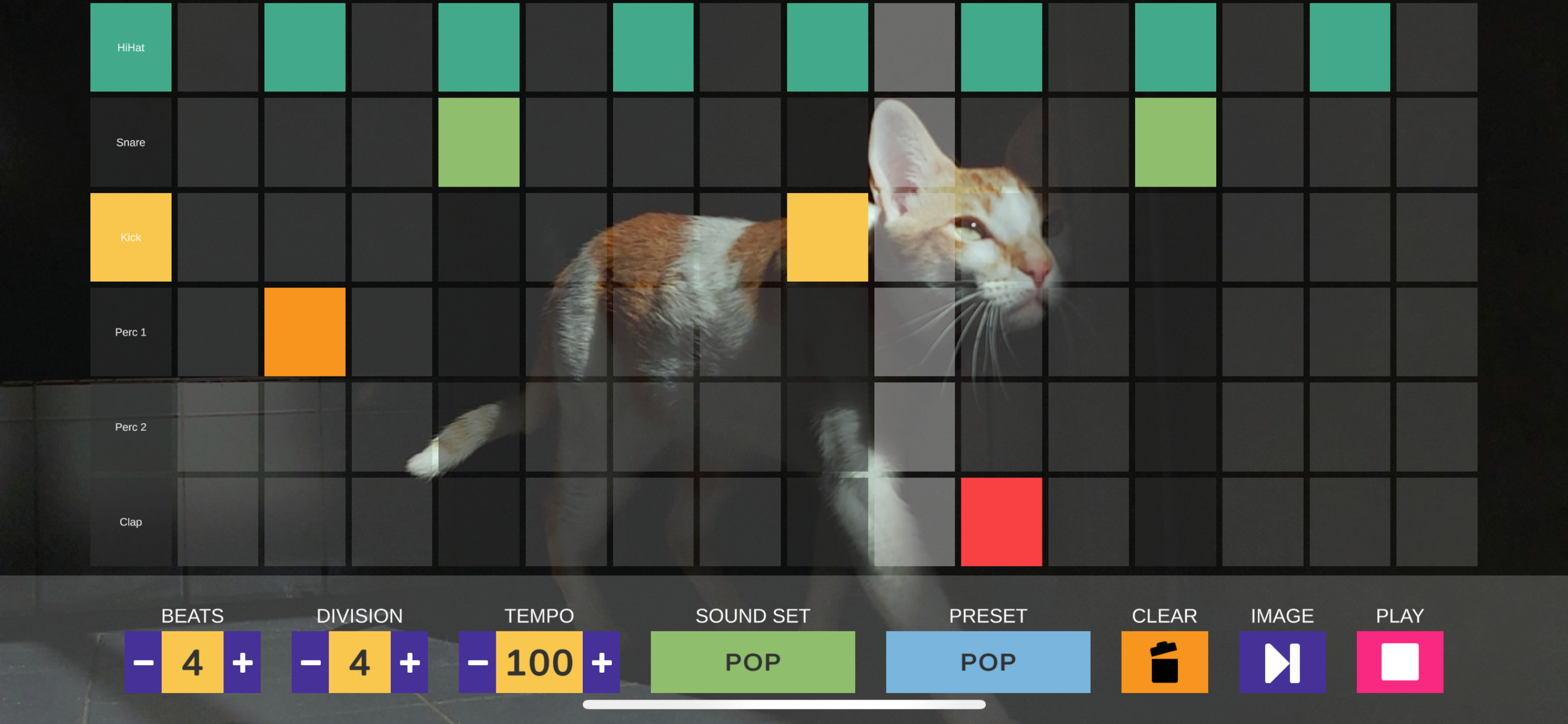Select the Snare row label
This screenshot has height=724, width=1568.
tap(131, 142)
